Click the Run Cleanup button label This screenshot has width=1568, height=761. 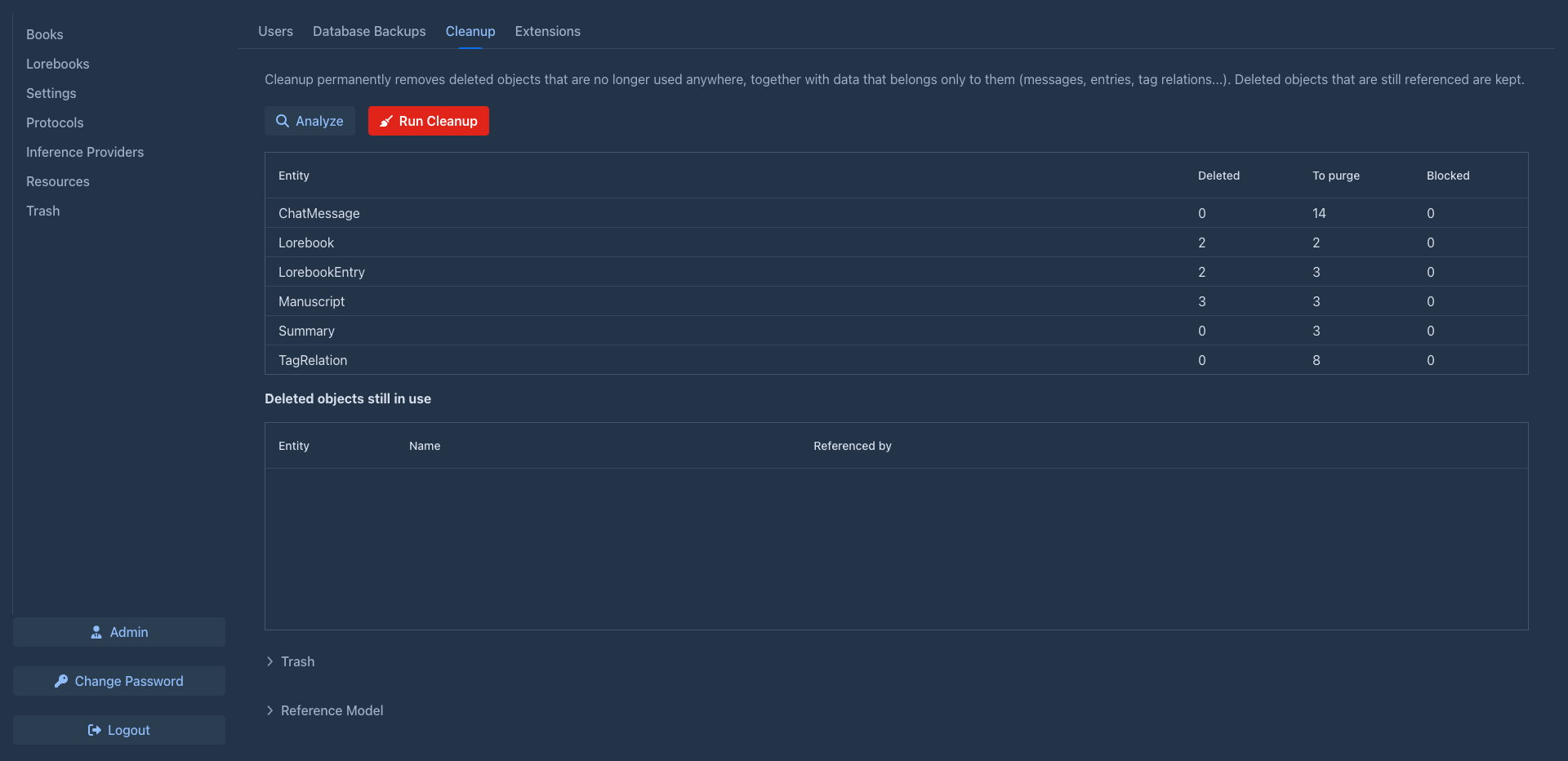[x=438, y=121]
